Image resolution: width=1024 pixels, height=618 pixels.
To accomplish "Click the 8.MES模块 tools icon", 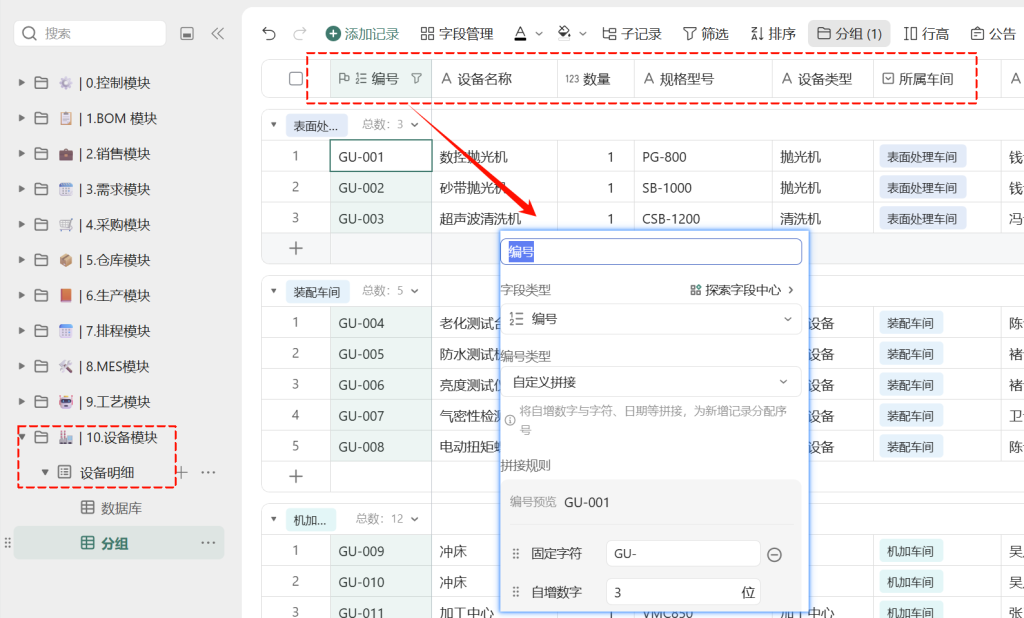I will click(65, 366).
